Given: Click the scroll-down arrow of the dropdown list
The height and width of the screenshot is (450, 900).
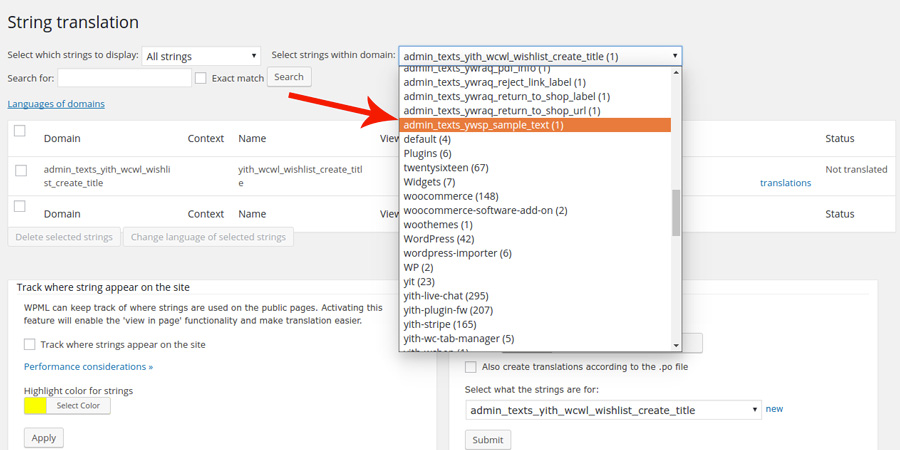Looking at the screenshot, I should click(x=676, y=346).
